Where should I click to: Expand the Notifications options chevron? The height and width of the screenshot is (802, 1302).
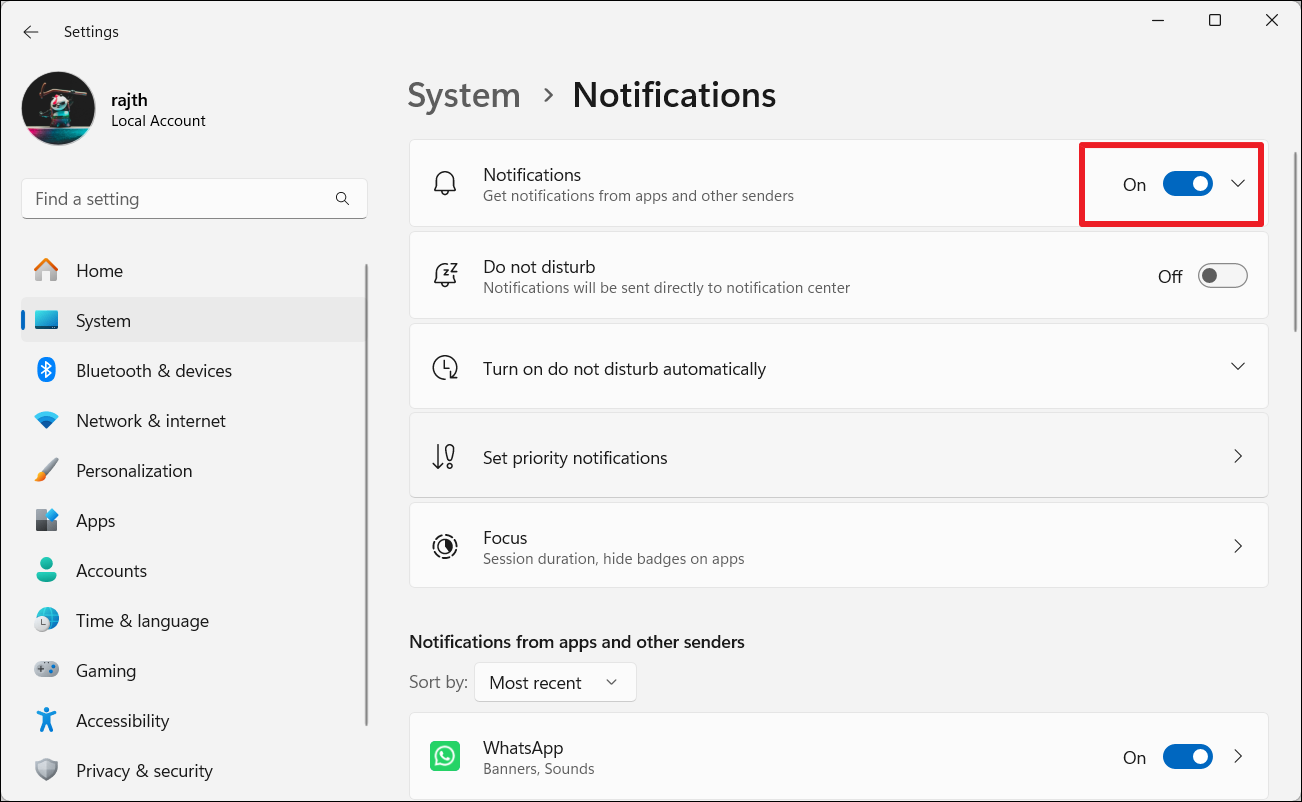point(1238,184)
